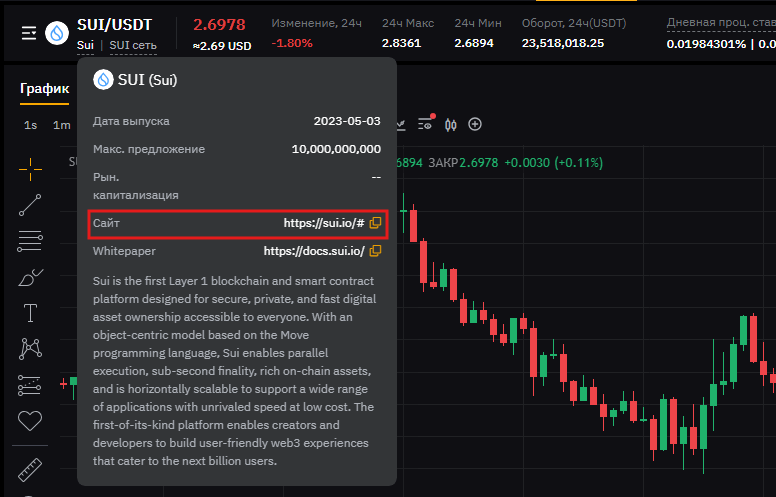Switch to the График tab
The width and height of the screenshot is (776, 497).
44,88
